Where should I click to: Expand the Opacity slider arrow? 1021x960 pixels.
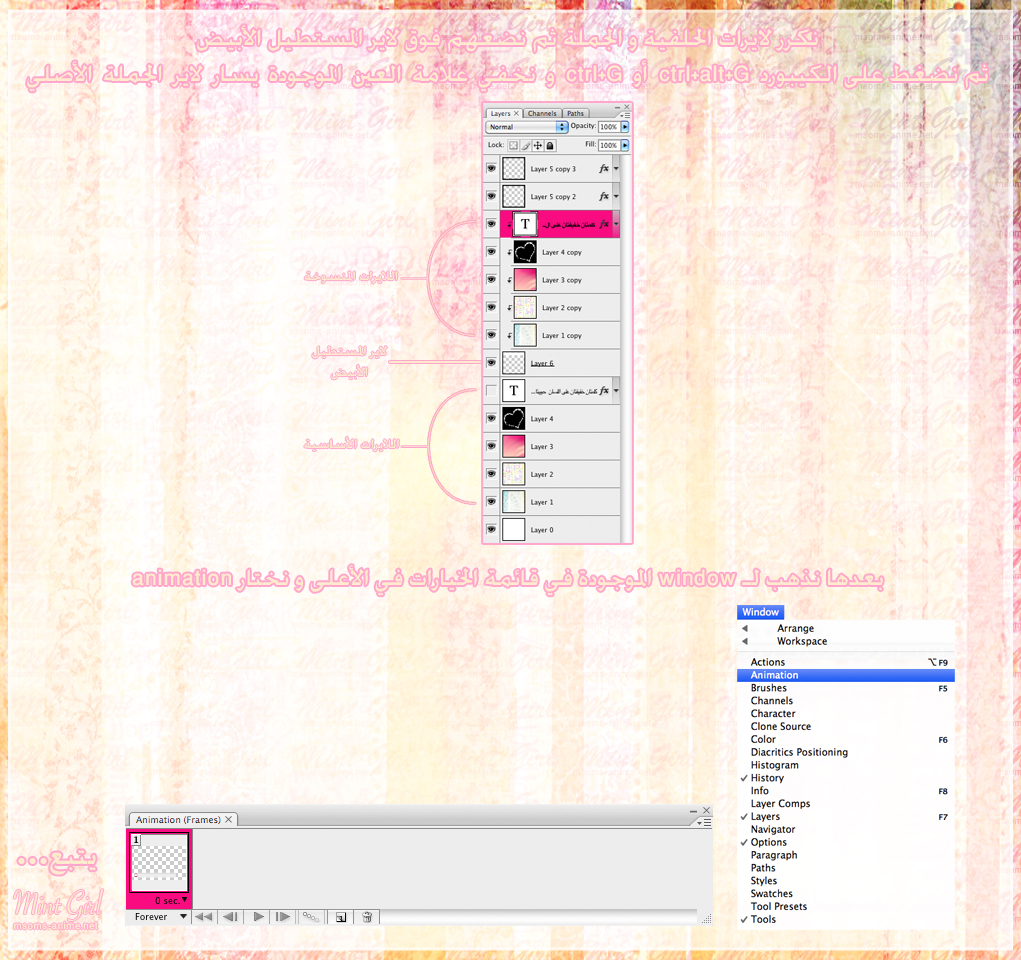pyautogui.click(x=625, y=127)
